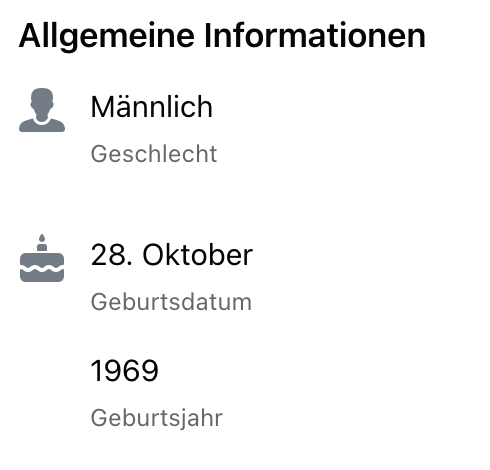Click the "Geburtsjahr" caption text
Viewport: 490px width, 470px height.
tap(157, 418)
